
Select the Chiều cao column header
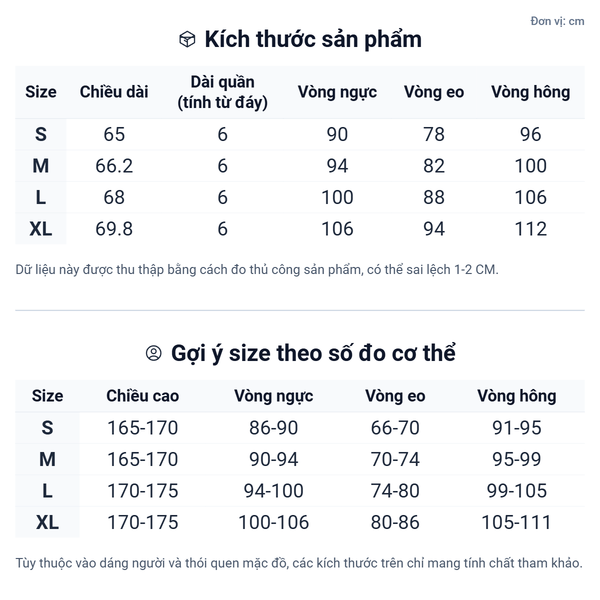coord(143,396)
